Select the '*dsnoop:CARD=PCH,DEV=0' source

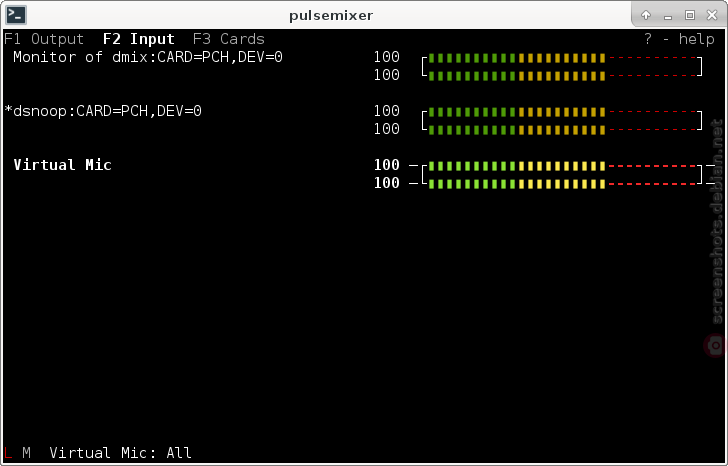pyautogui.click(x=103, y=111)
